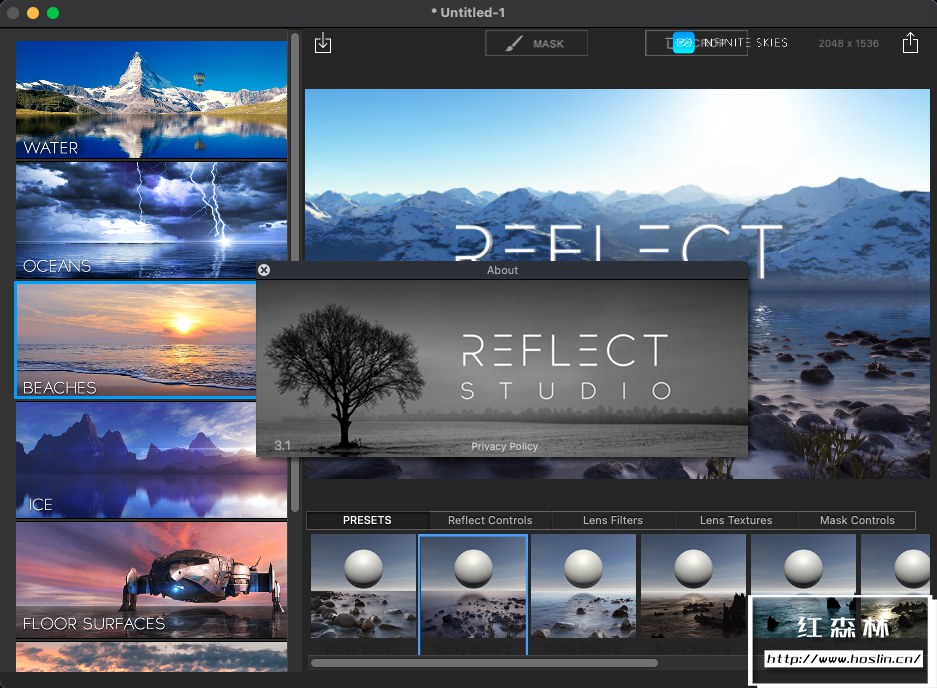Screen dimensions: 937x688
Task: Switch to the Reflect Controls tab
Action: point(490,521)
